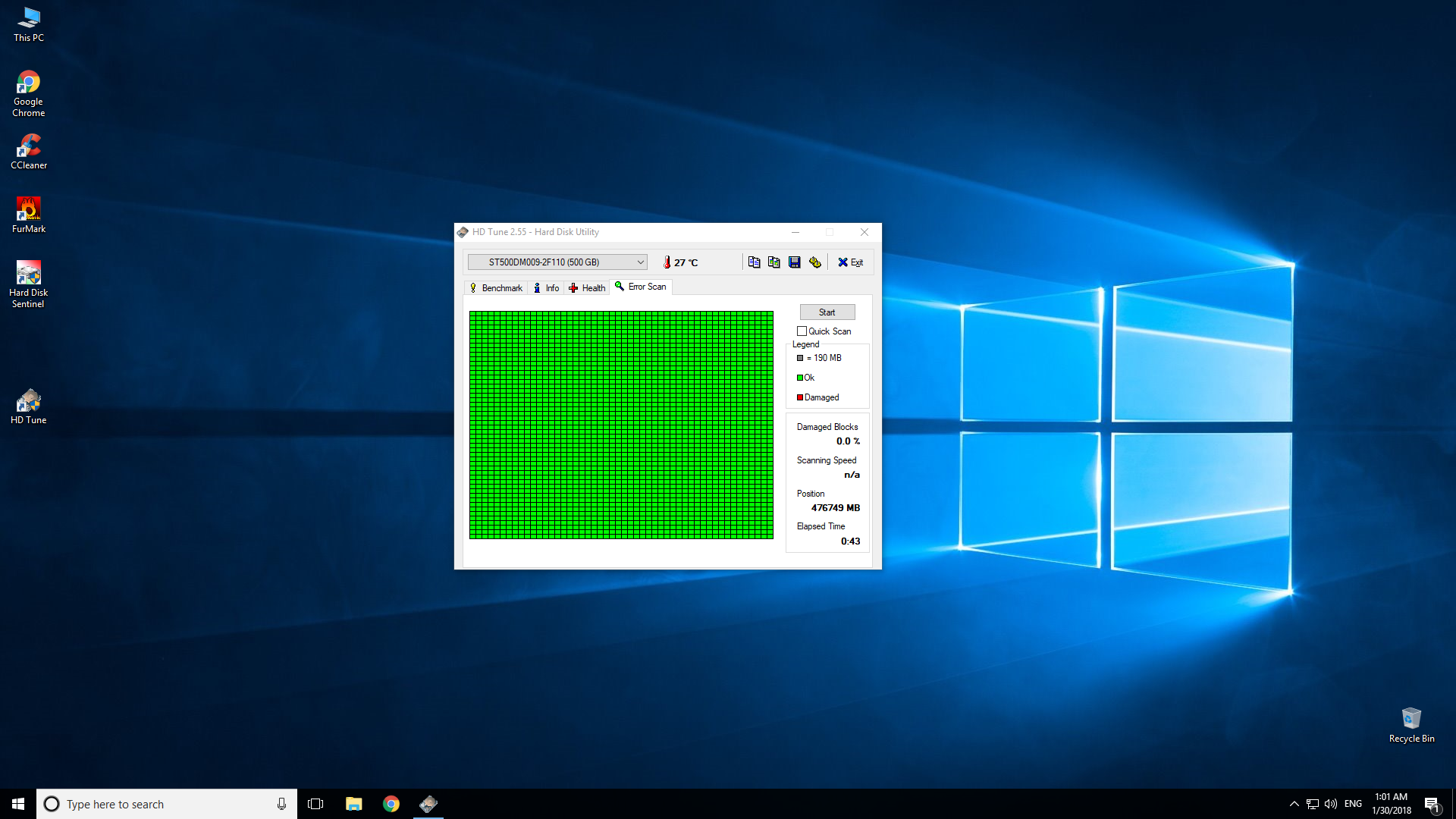
Task: Click the red Damaged legend swatch
Action: click(x=800, y=397)
